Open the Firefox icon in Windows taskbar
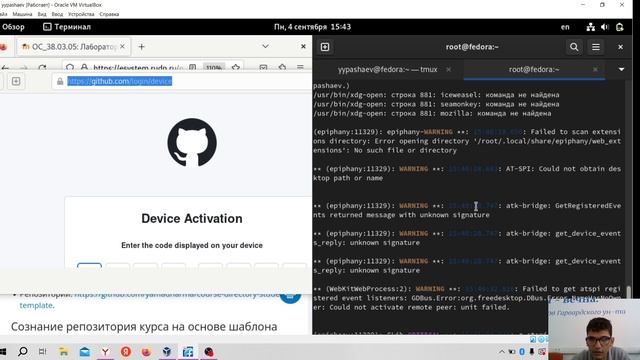The image size is (640, 360). pyautogui.click(x=147, y=351)
